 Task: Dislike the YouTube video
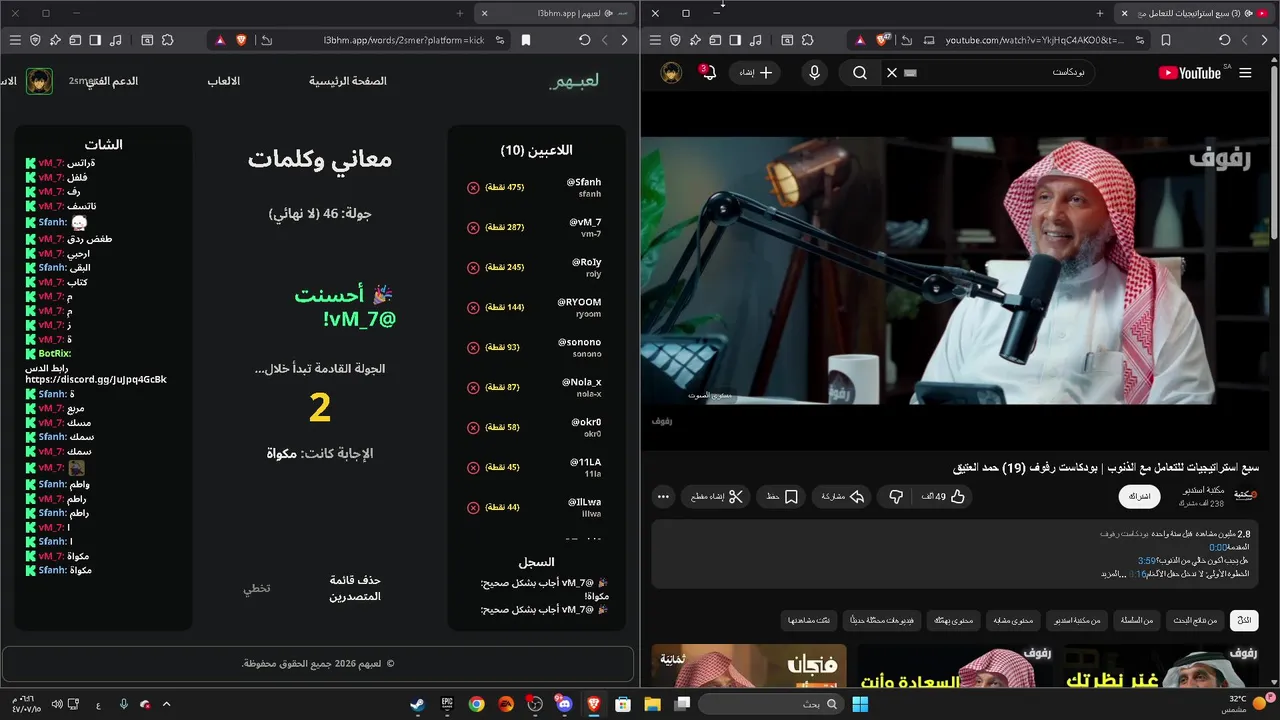click(x=896, y=497)
